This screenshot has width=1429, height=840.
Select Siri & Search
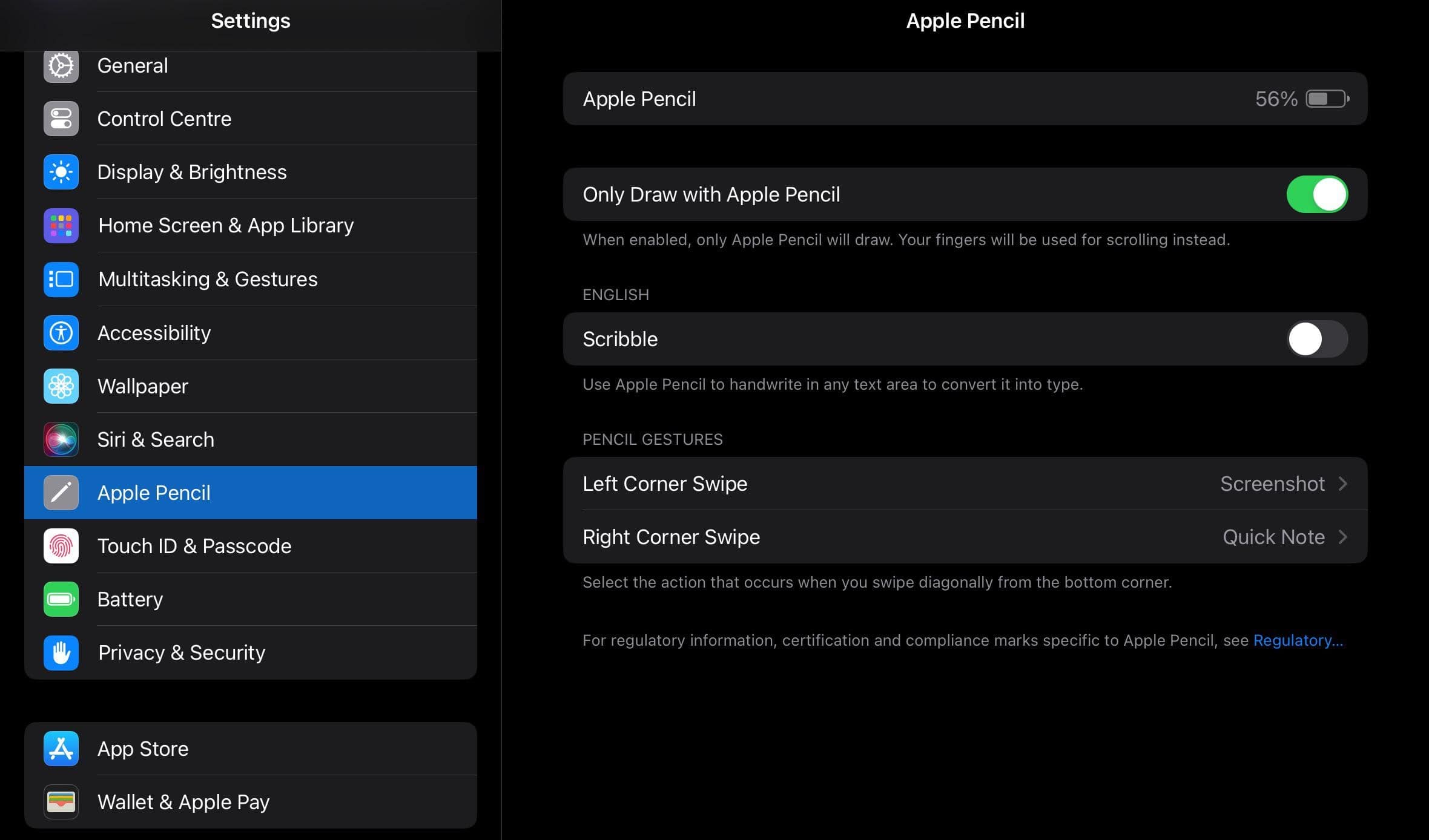(251, 439)
